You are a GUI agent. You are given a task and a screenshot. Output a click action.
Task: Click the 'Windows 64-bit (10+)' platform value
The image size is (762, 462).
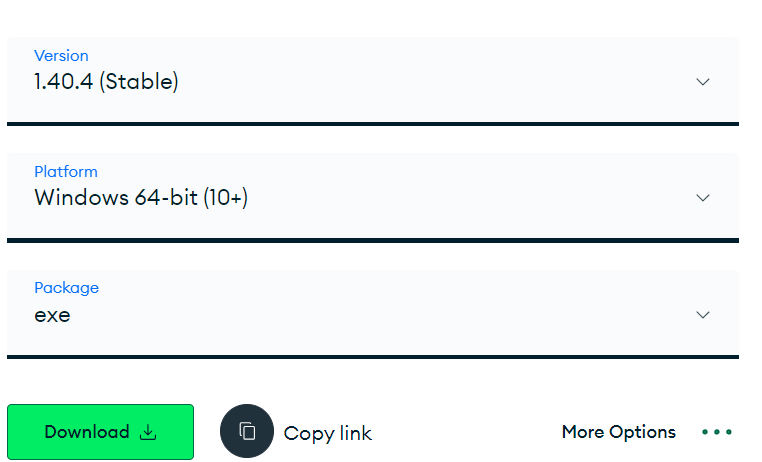[x=141, y=198]
